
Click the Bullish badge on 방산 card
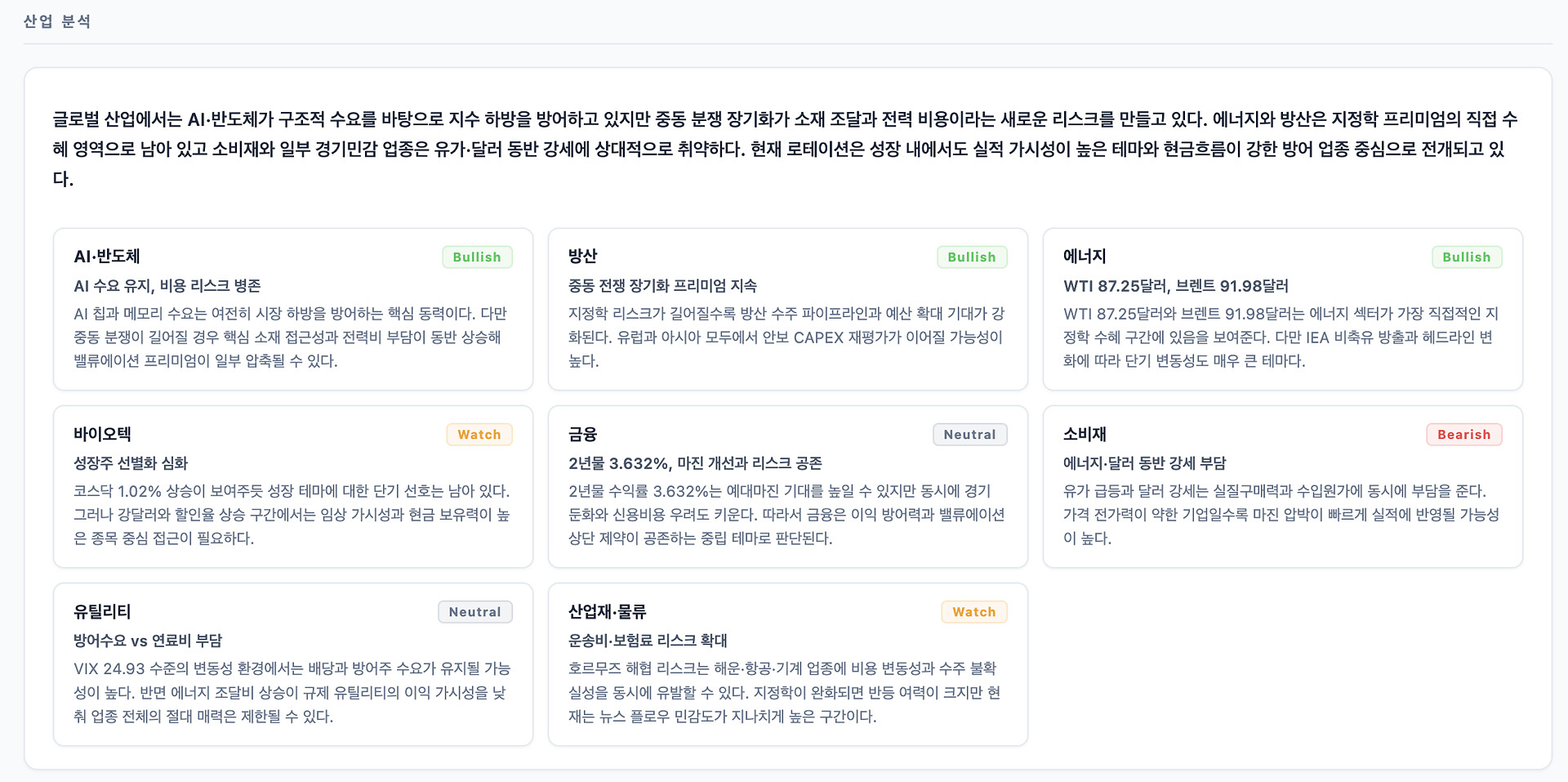point(971,257)
